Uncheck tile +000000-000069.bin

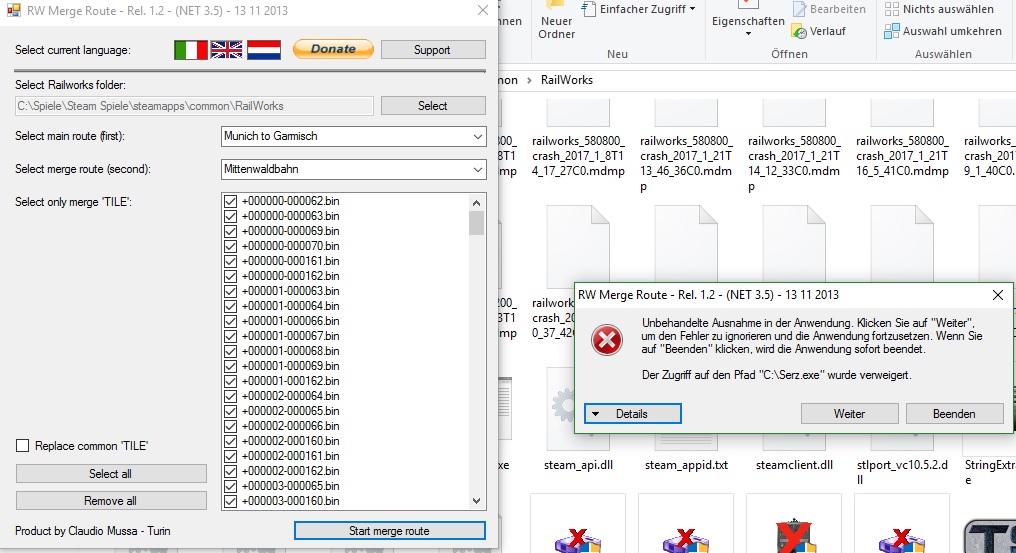(230, 231)
